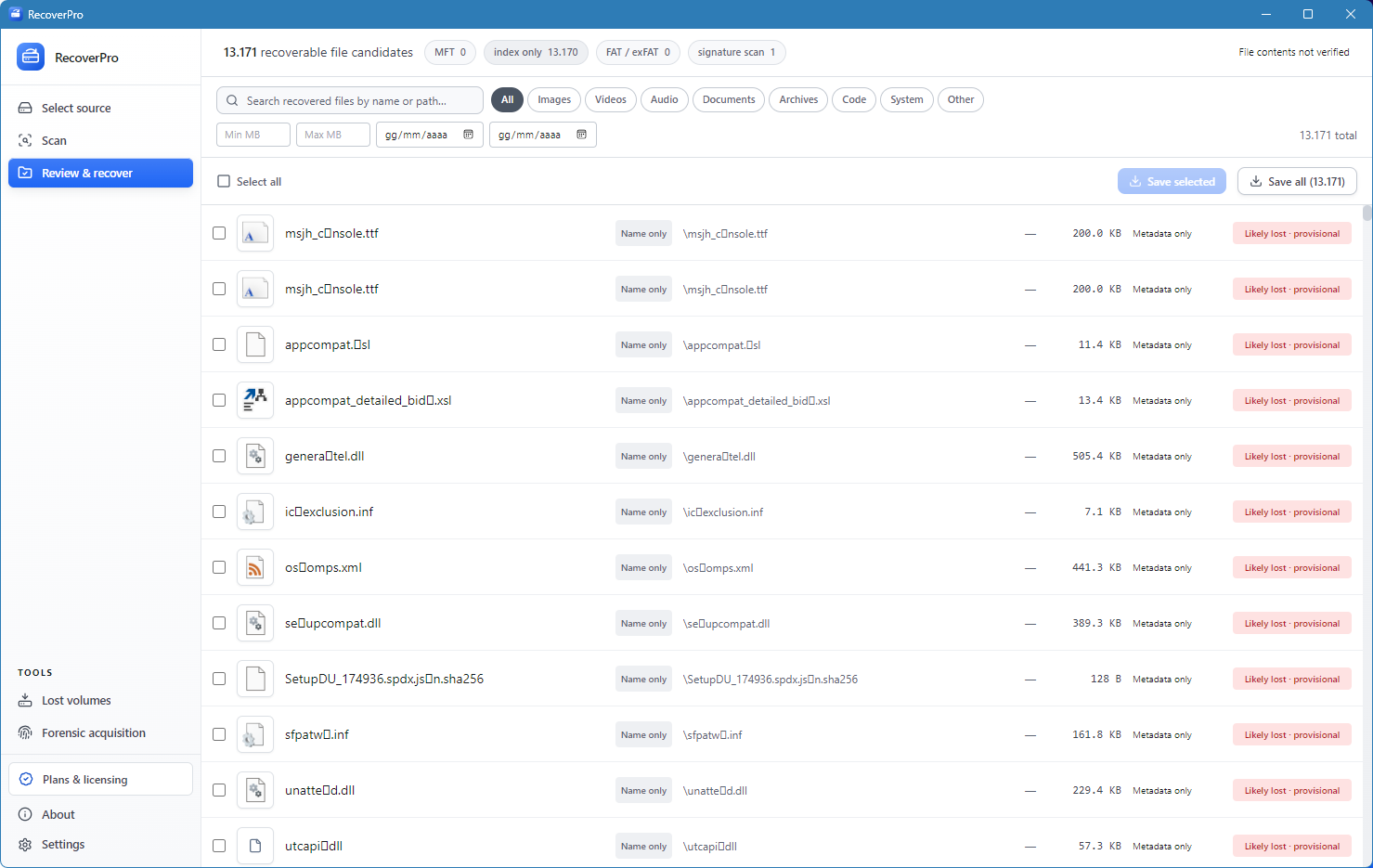The width and height of the screenshot is (1373, 868).
Task: Click the Settings gear icon
Action: [x=25, y=844]
